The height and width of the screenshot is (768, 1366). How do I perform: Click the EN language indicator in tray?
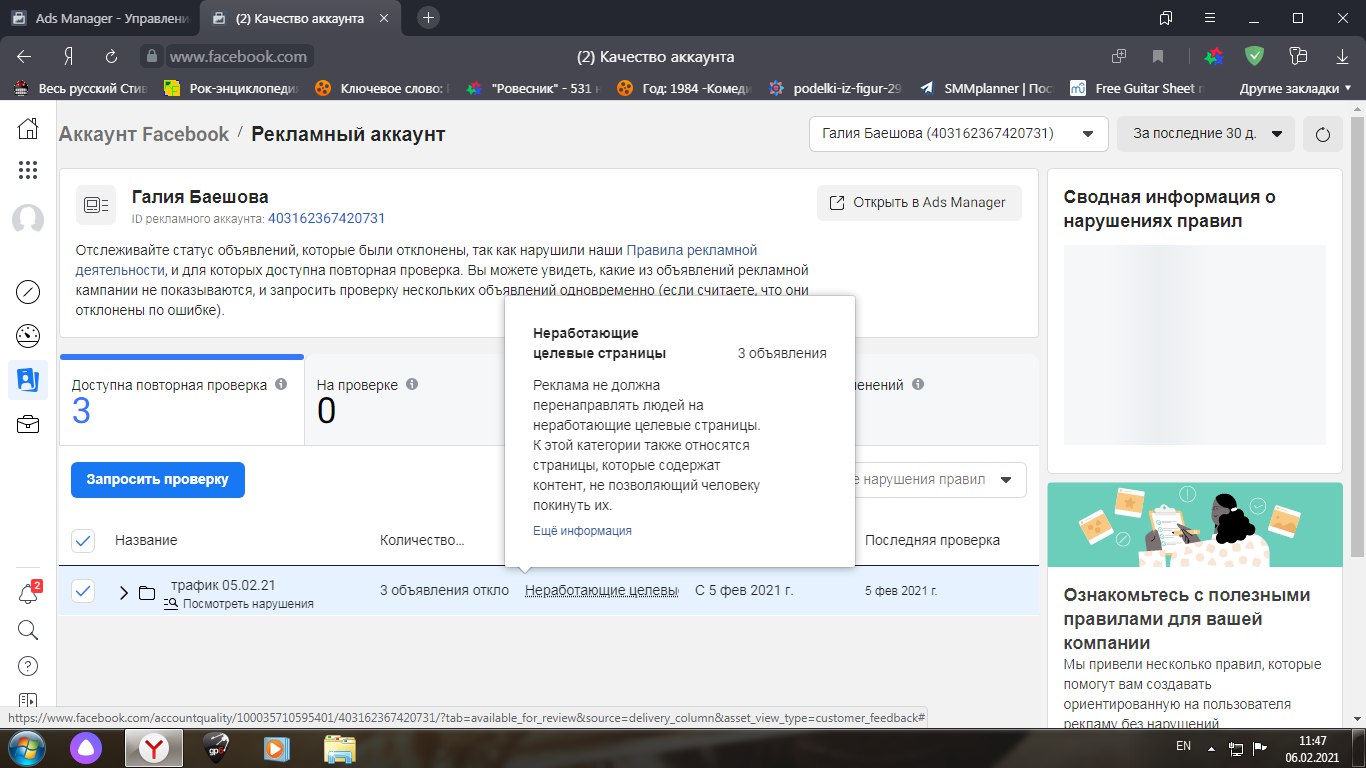coord(1183,747)
